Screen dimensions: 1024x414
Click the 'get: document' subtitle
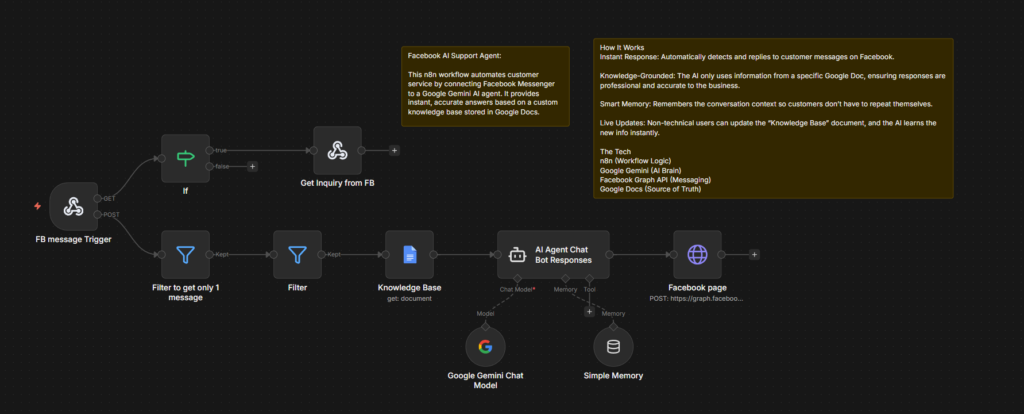point(409,298)
